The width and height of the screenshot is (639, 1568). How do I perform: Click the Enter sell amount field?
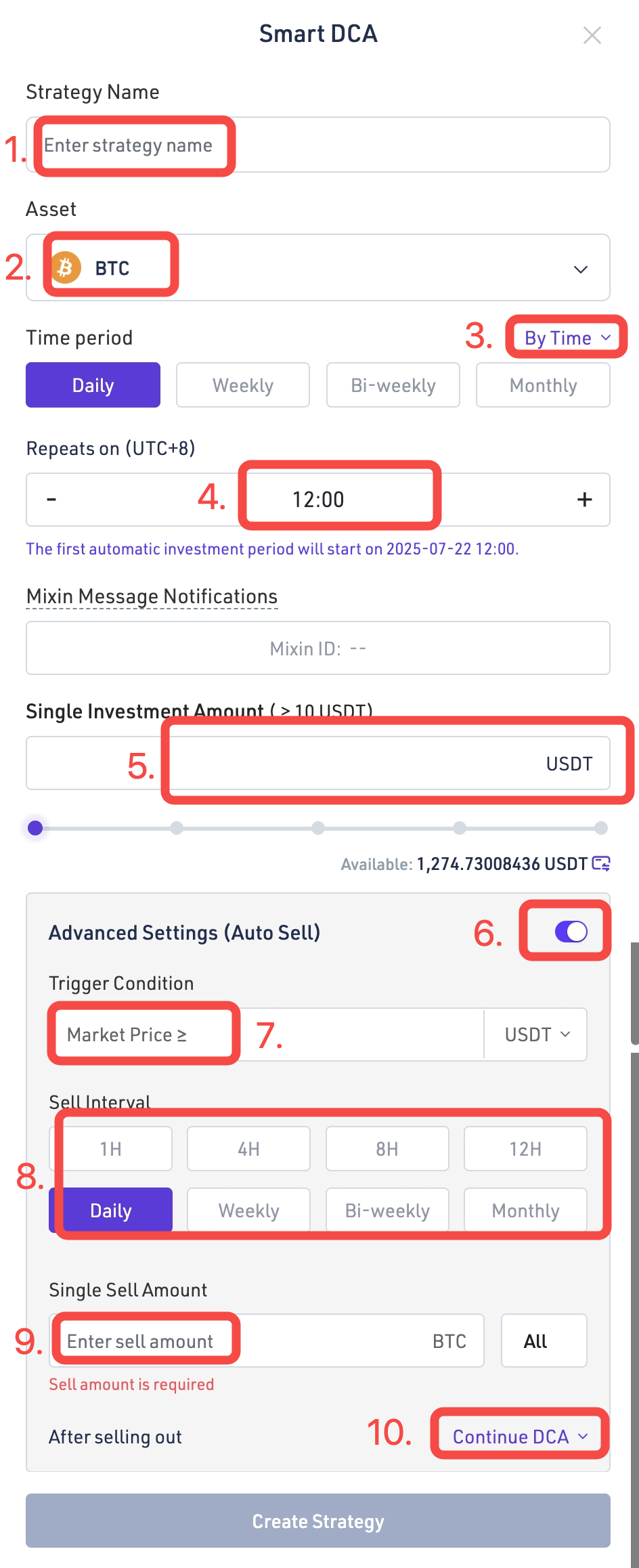(x=244, y=1341)
